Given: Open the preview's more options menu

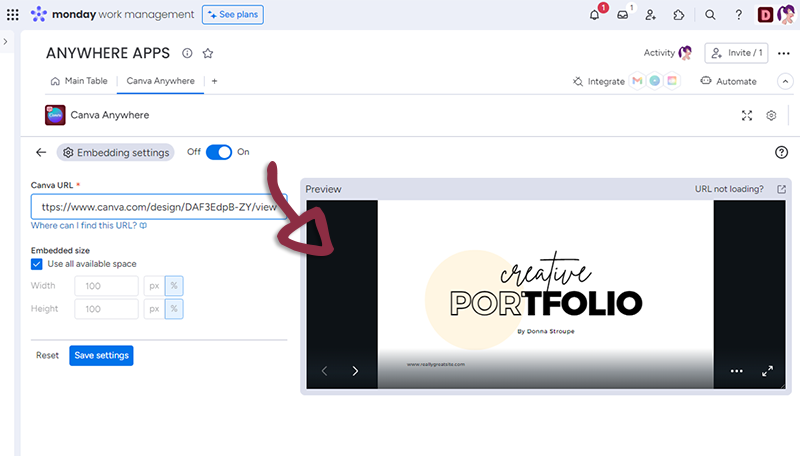Looking at the screenshot, I should tap(737, 371).
